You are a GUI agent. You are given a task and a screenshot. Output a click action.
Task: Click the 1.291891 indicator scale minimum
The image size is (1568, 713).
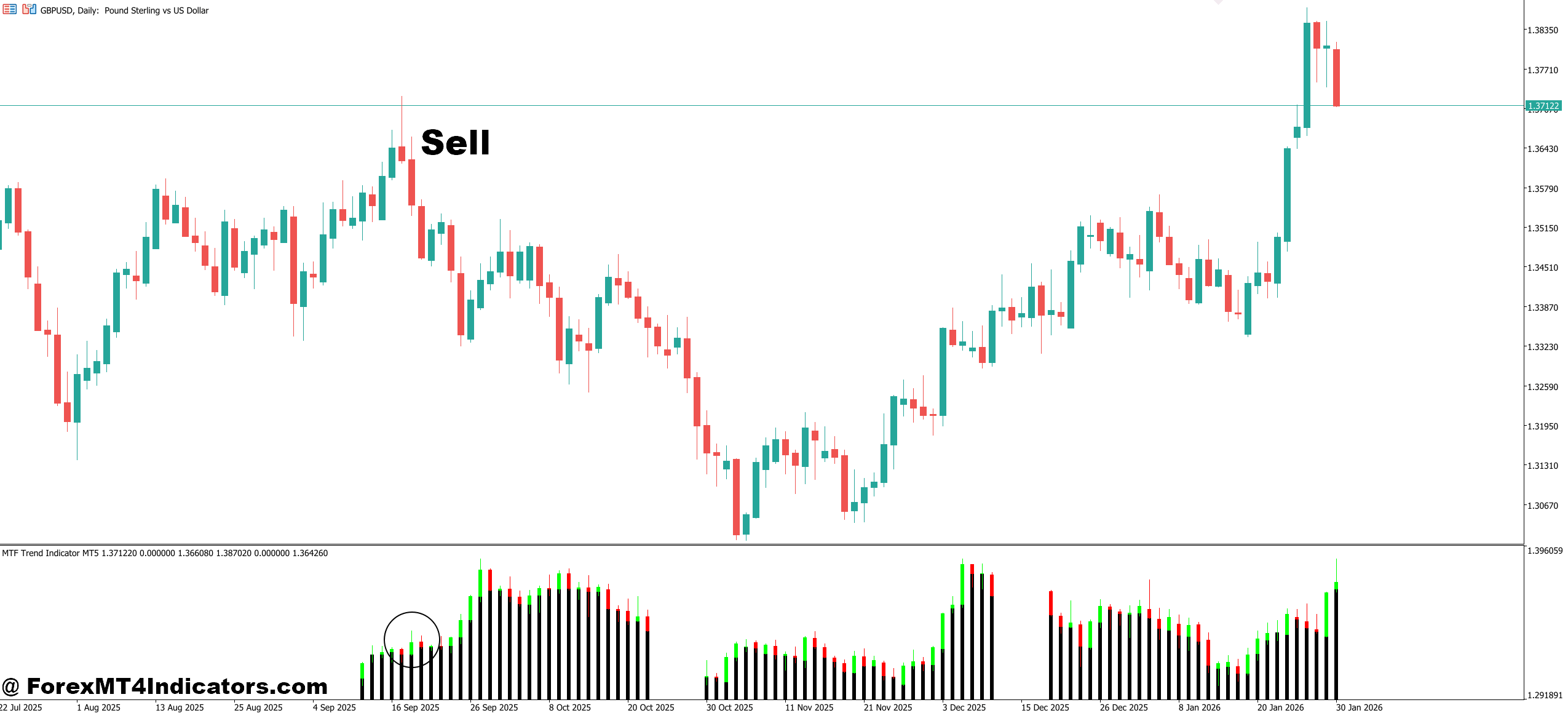click(1545, 695)
